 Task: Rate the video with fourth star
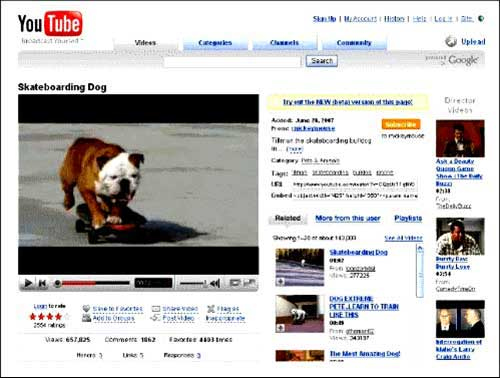pyautogui.click(x=58, y=316)
